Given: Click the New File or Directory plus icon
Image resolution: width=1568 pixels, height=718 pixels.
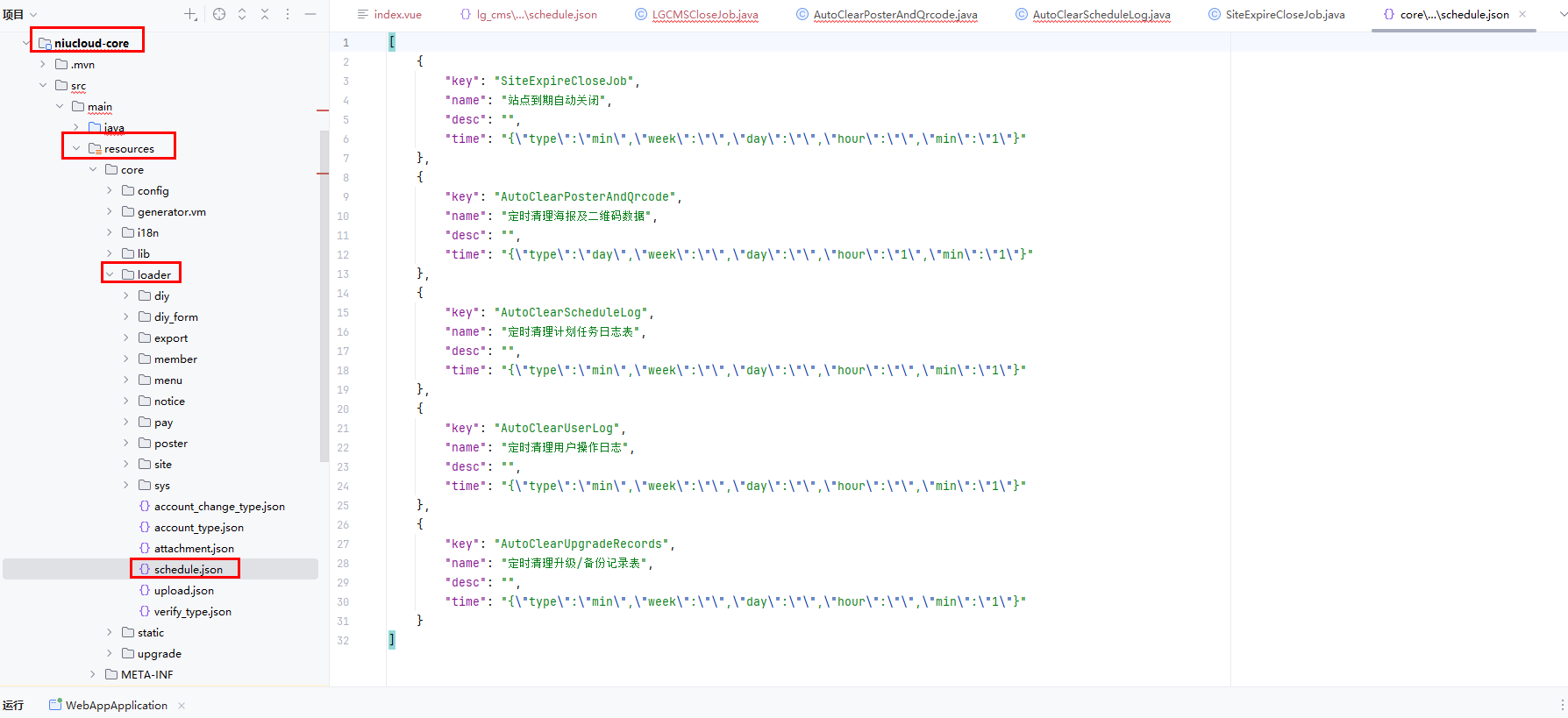Looking at the screenshot, I should pos(190,14).
